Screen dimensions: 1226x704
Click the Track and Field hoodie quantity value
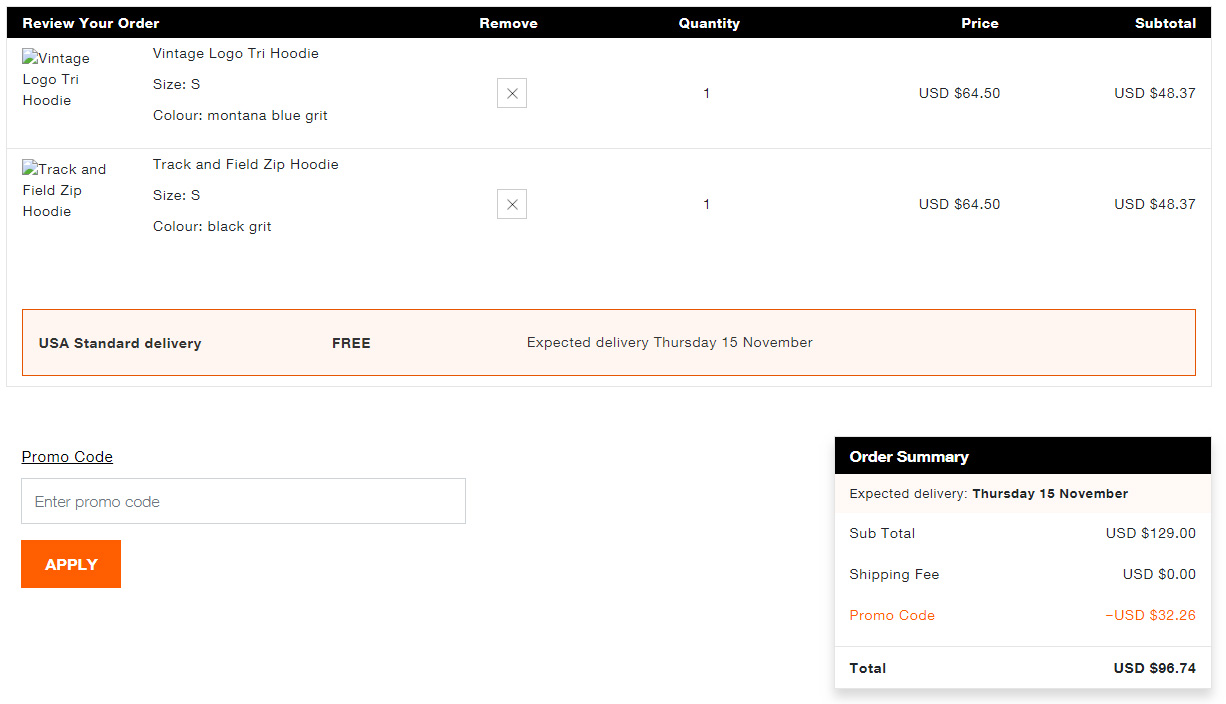[706, 204]
